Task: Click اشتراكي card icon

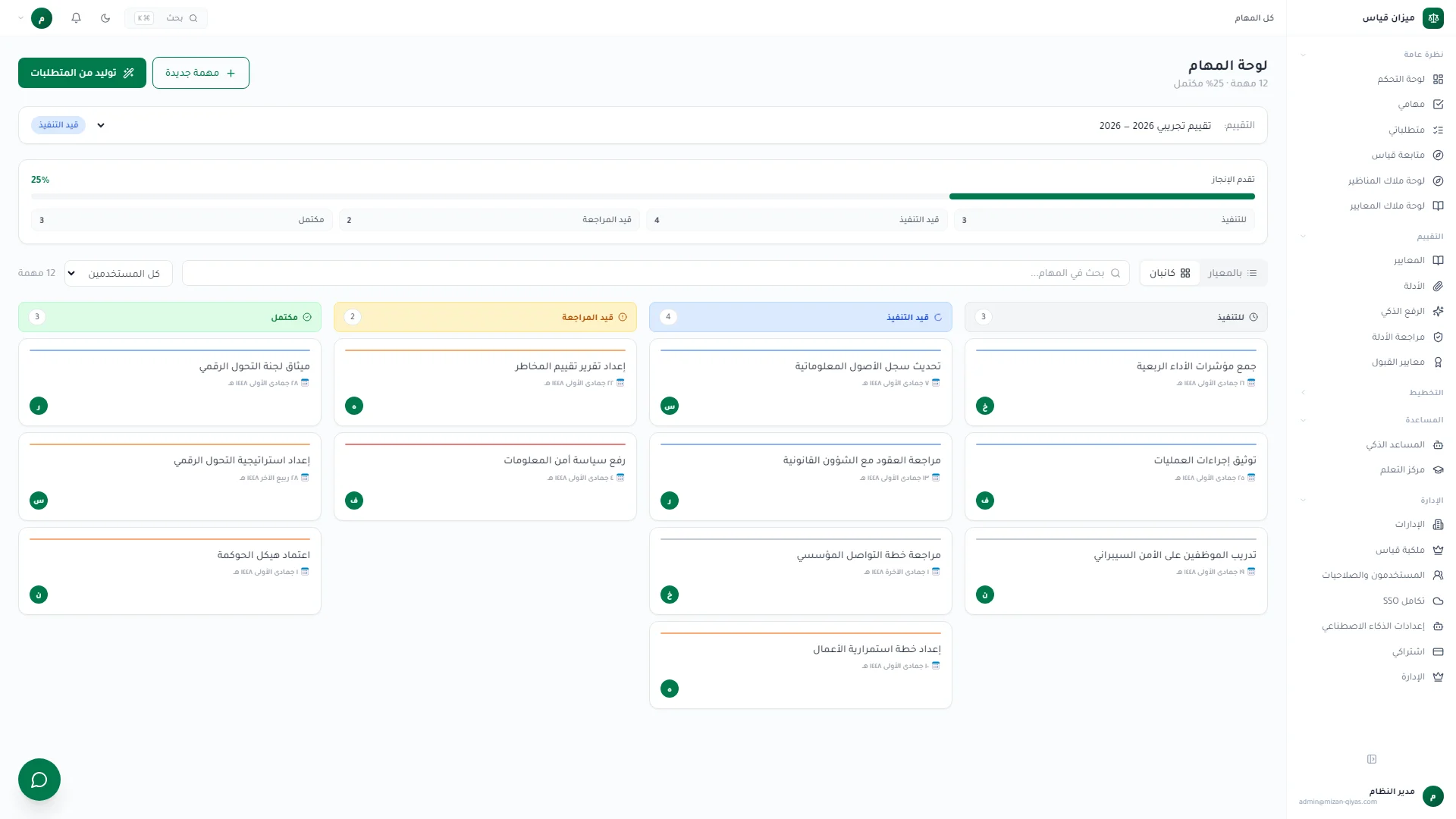Action: click(1438, 651)
